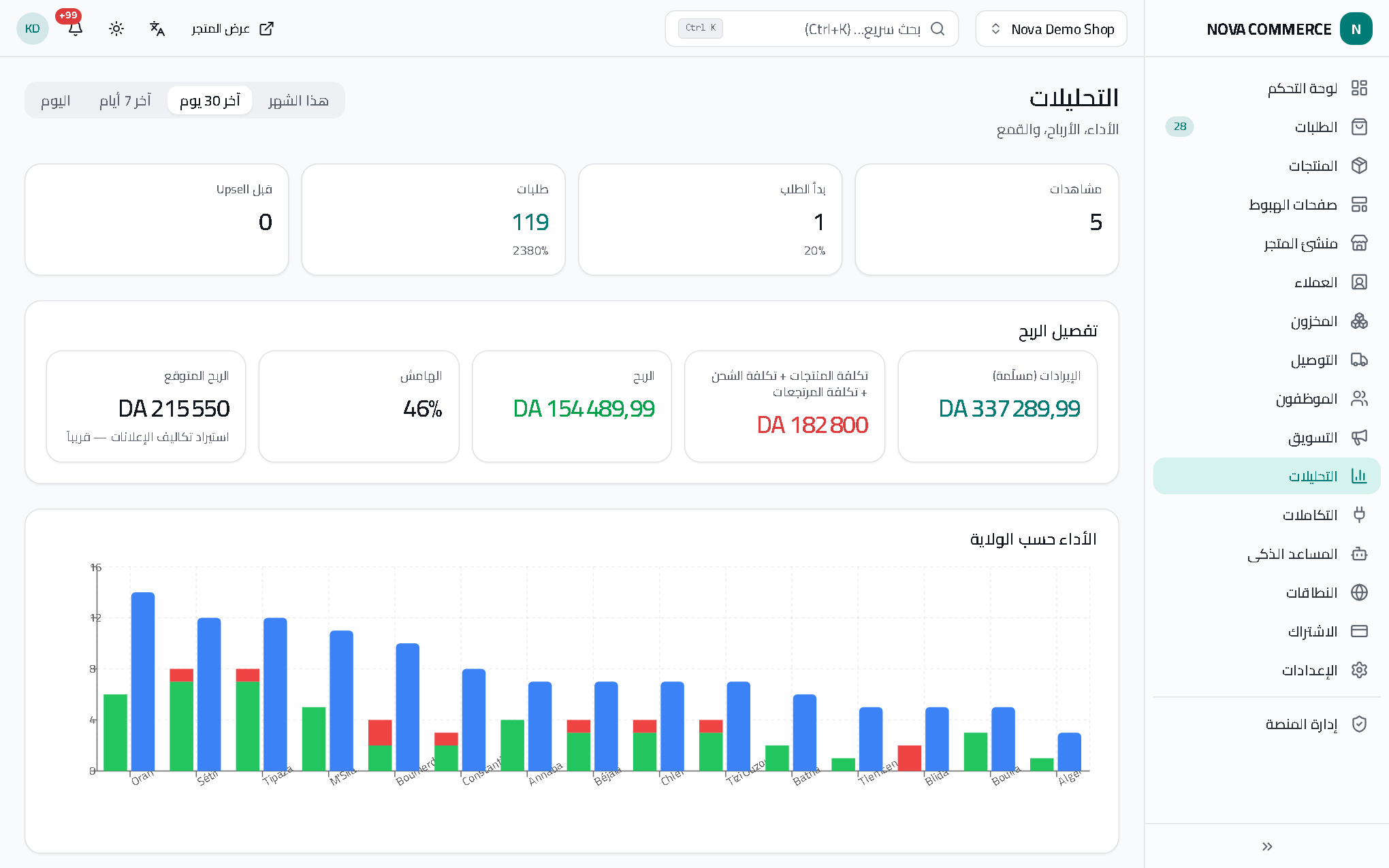Toggle the light/dark theme sun icon
The width and height of the screenshot is (1389, 868).
click(x=116, y=29)
